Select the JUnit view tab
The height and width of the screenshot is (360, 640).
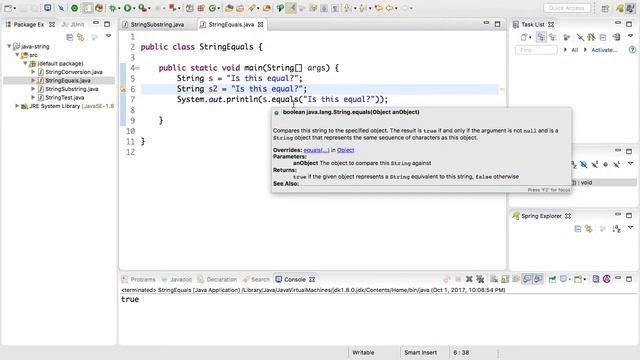(x=73, y=24)
